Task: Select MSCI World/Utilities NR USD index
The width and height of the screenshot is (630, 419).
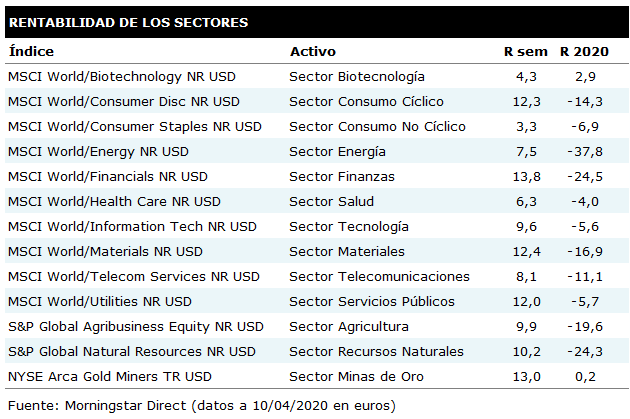Action: 99,301
